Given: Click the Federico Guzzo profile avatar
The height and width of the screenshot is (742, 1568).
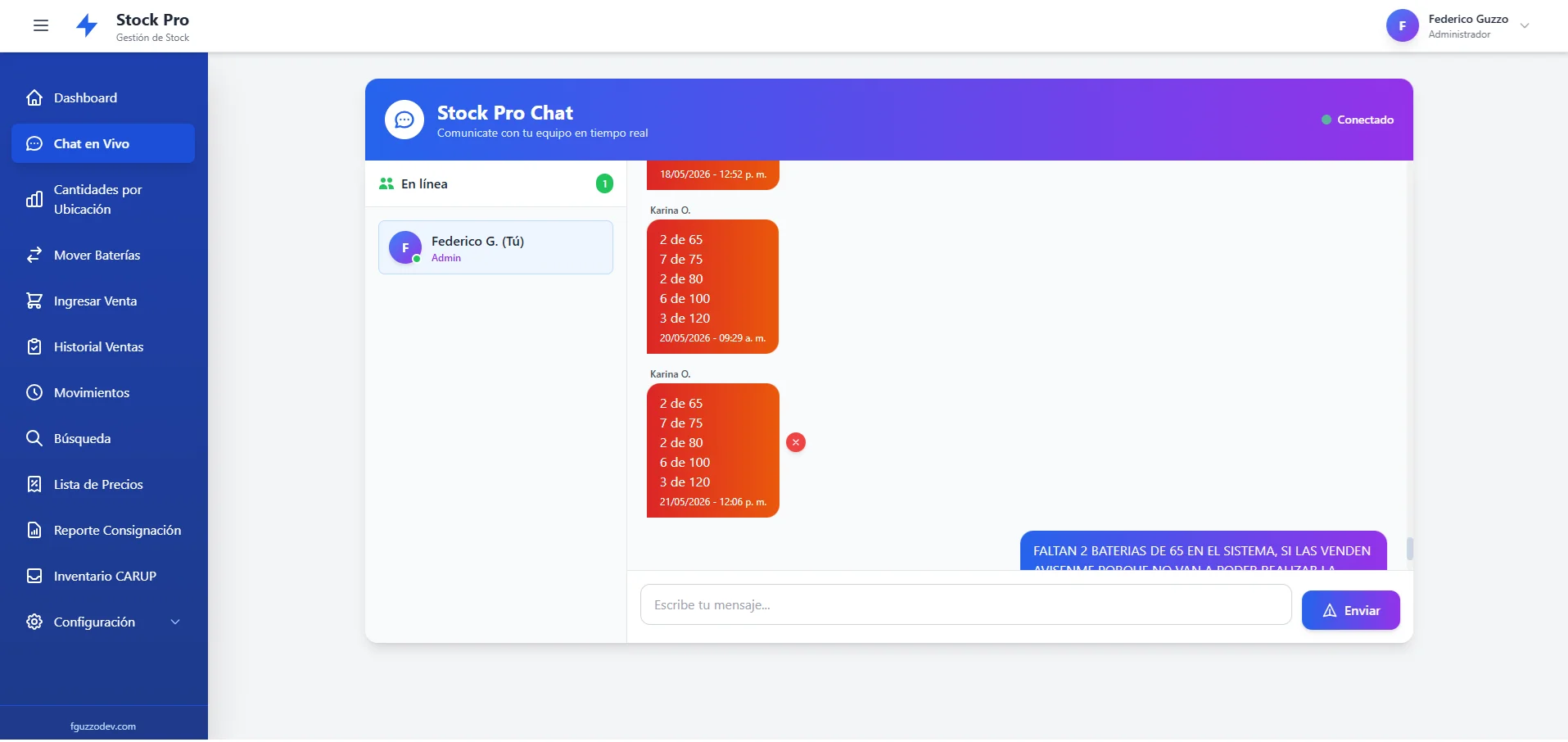Looking at the screenshot, I should (x=1403, y=25).
